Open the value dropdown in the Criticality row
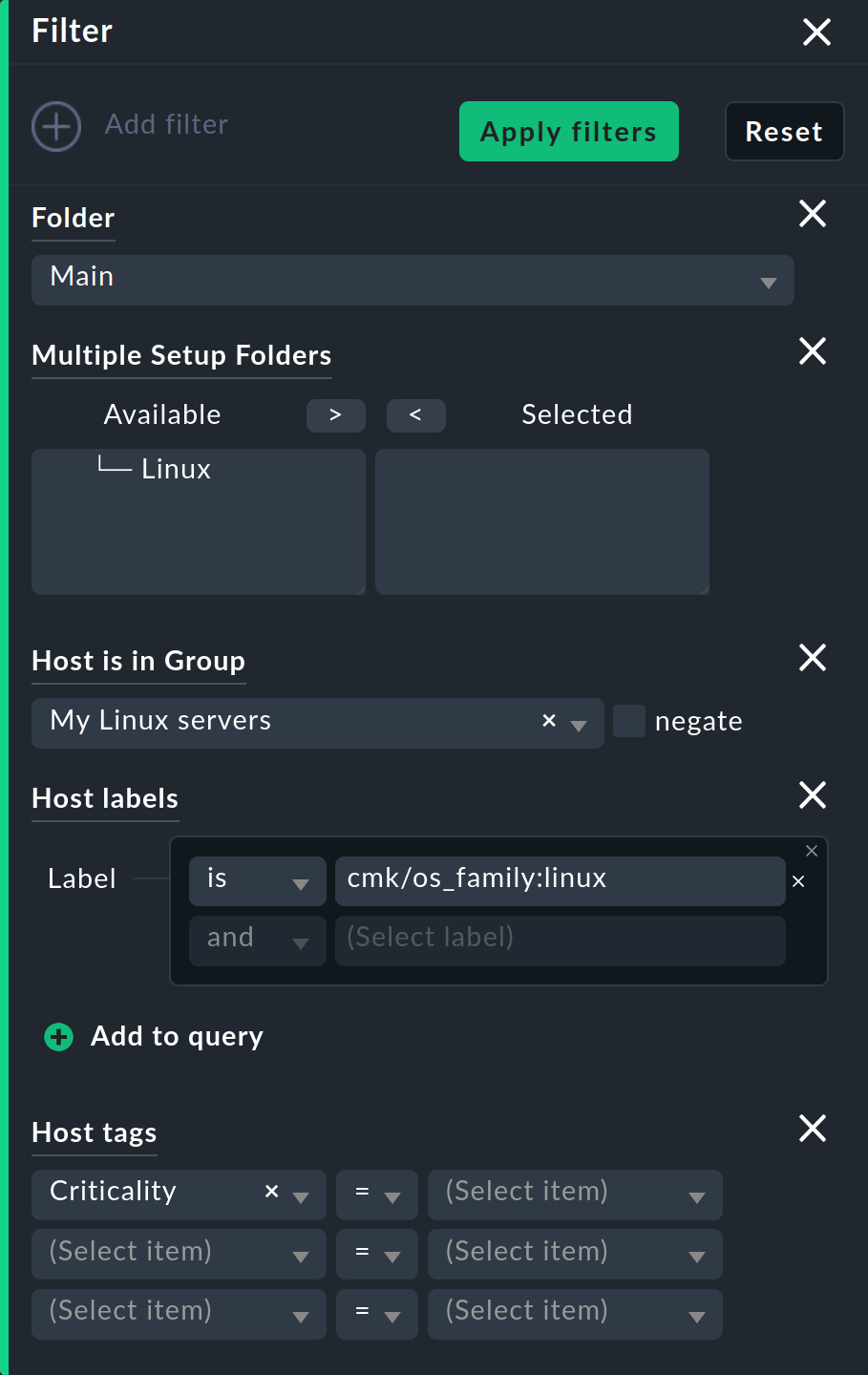 575,1195
